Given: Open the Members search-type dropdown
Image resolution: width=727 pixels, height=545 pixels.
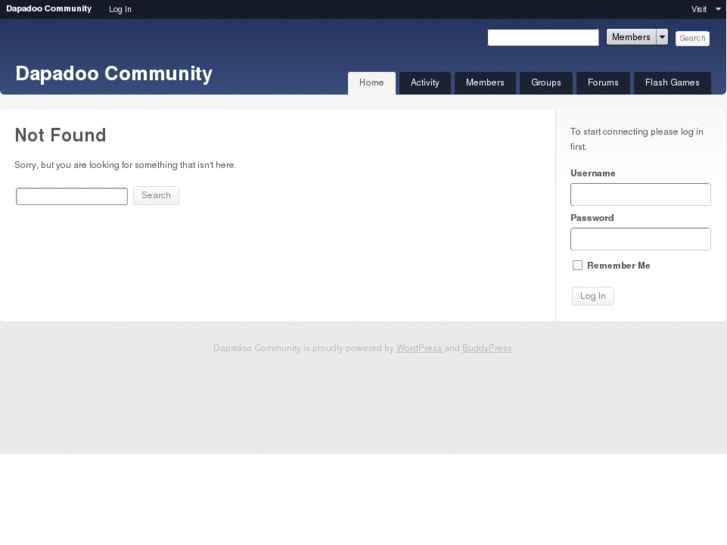Looking at the screenshot, I should (x=637, y=37).
